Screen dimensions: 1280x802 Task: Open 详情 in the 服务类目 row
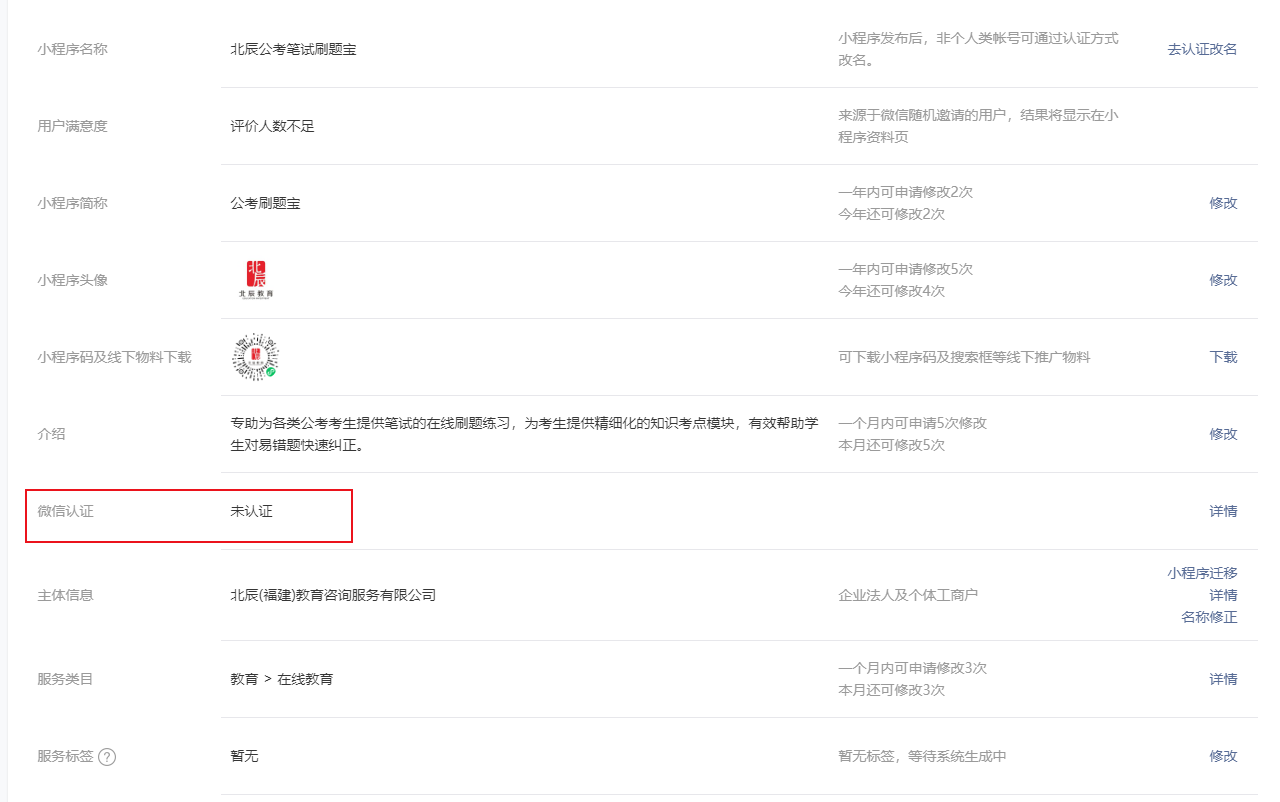point(1223,679)
